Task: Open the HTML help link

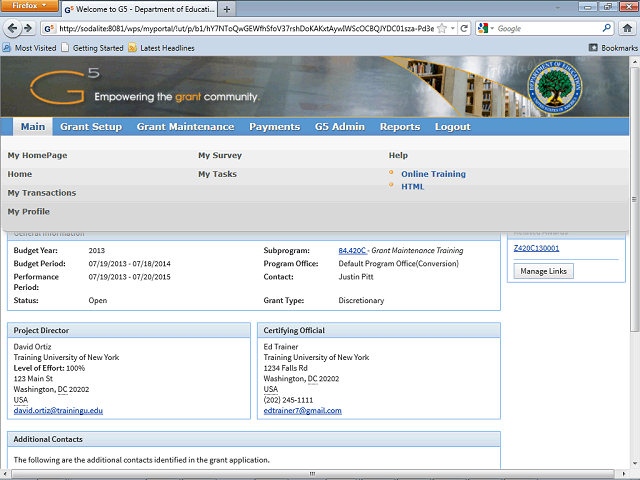Action: 413,187
